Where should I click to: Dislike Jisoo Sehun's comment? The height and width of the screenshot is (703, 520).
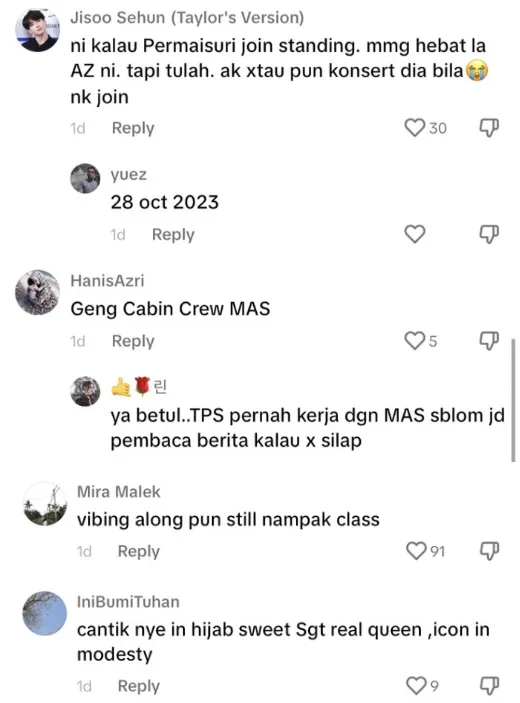point(489,128)
